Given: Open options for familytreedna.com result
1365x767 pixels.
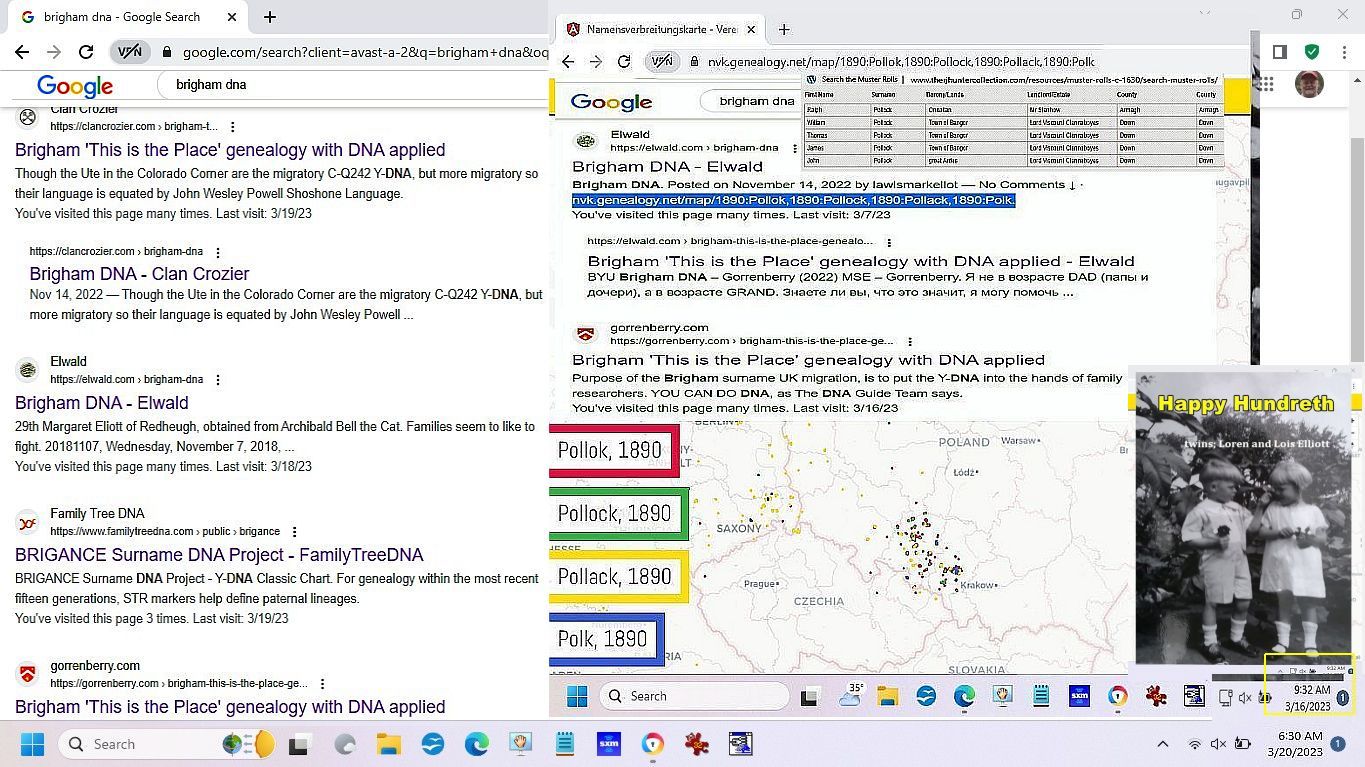Looking at the screenshot, I should pyautogui.click(x=294, y=532).
